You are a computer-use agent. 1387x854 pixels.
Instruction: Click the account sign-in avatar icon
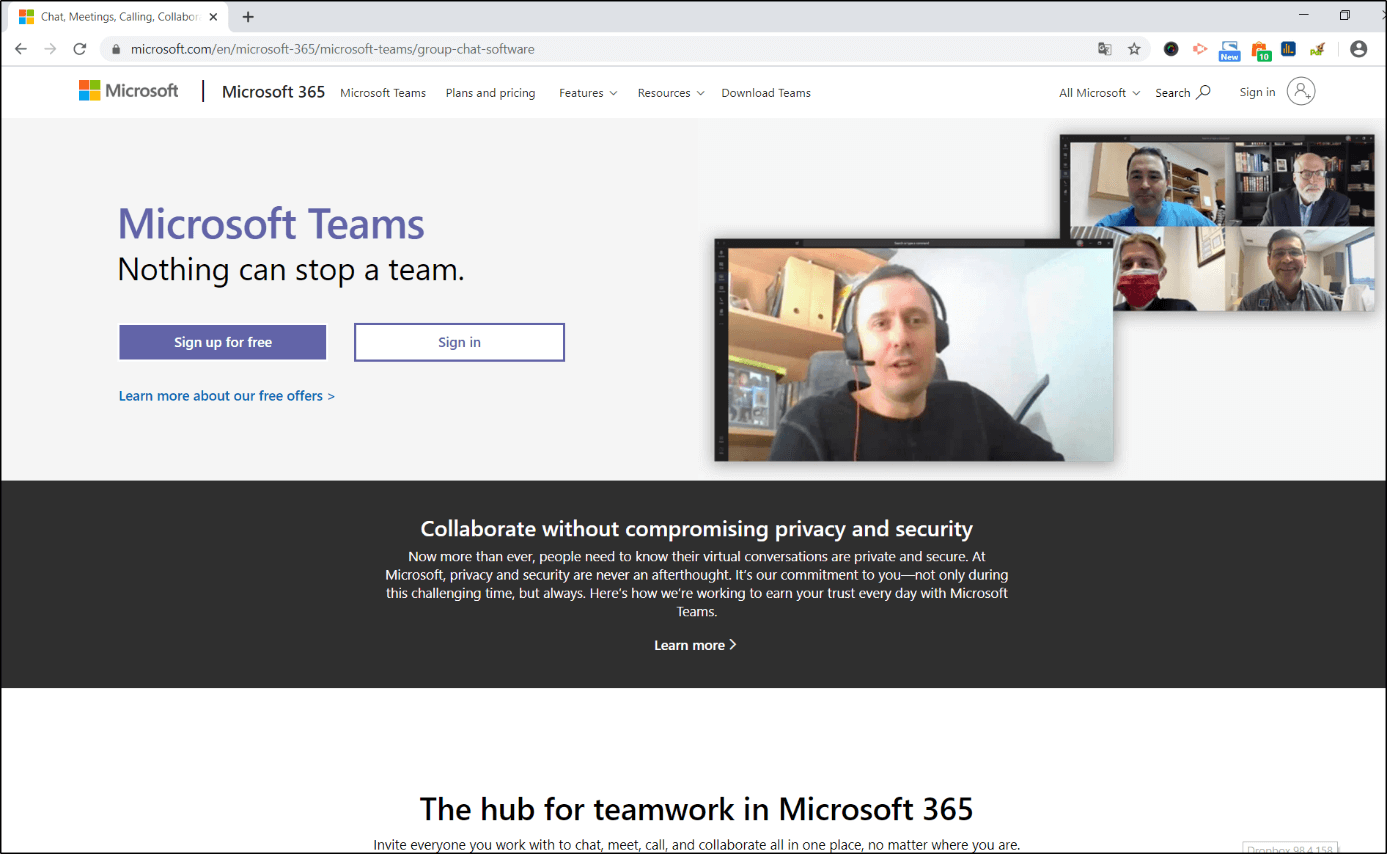[1301, 92]
